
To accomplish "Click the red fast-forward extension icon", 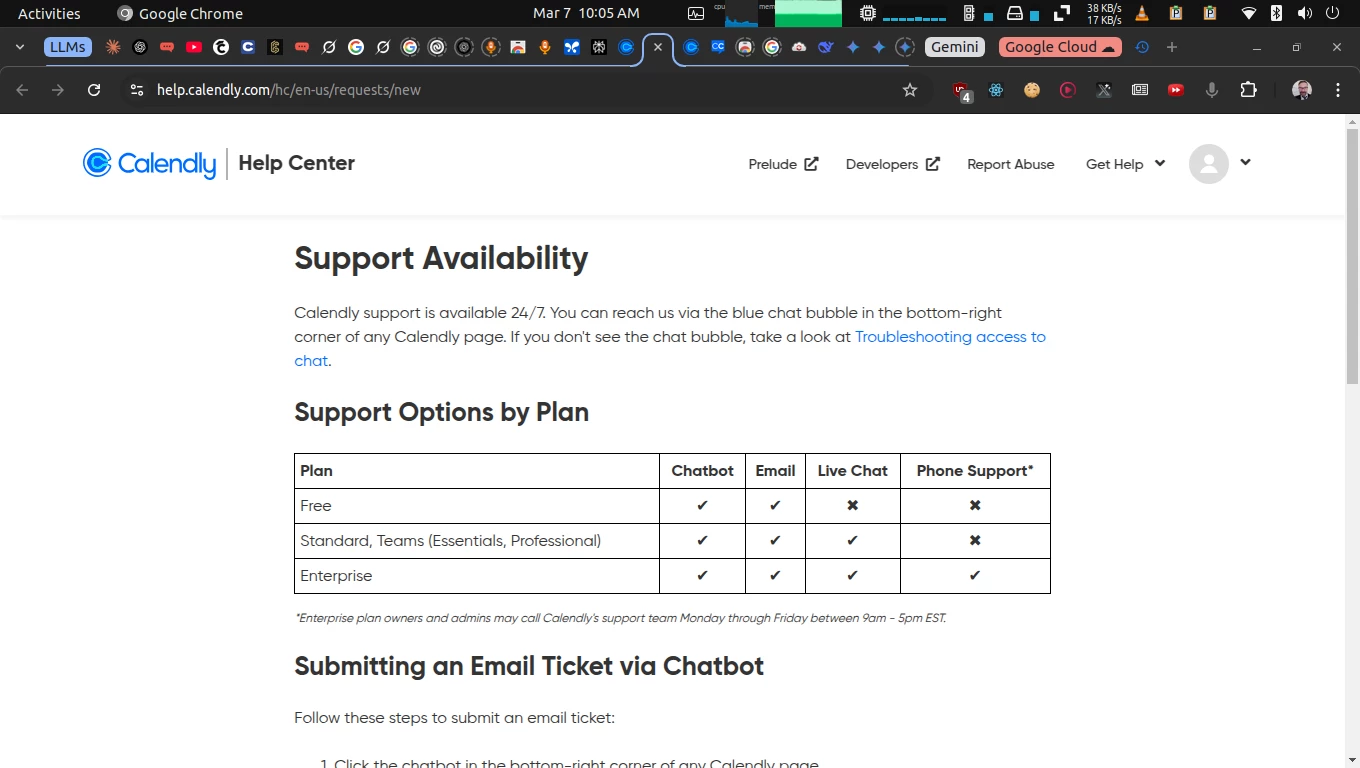I will pyautogui.click(x=1176, y=90).
